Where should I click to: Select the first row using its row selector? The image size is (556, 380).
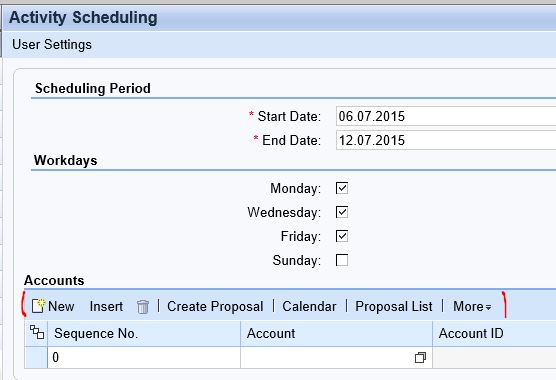pos(36,357)
